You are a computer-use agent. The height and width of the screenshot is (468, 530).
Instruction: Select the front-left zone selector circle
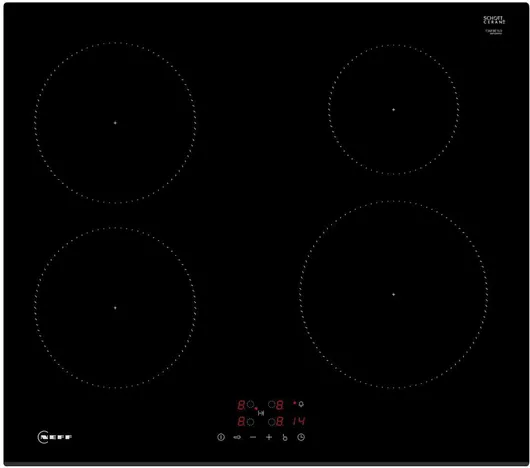click(250, 422)
